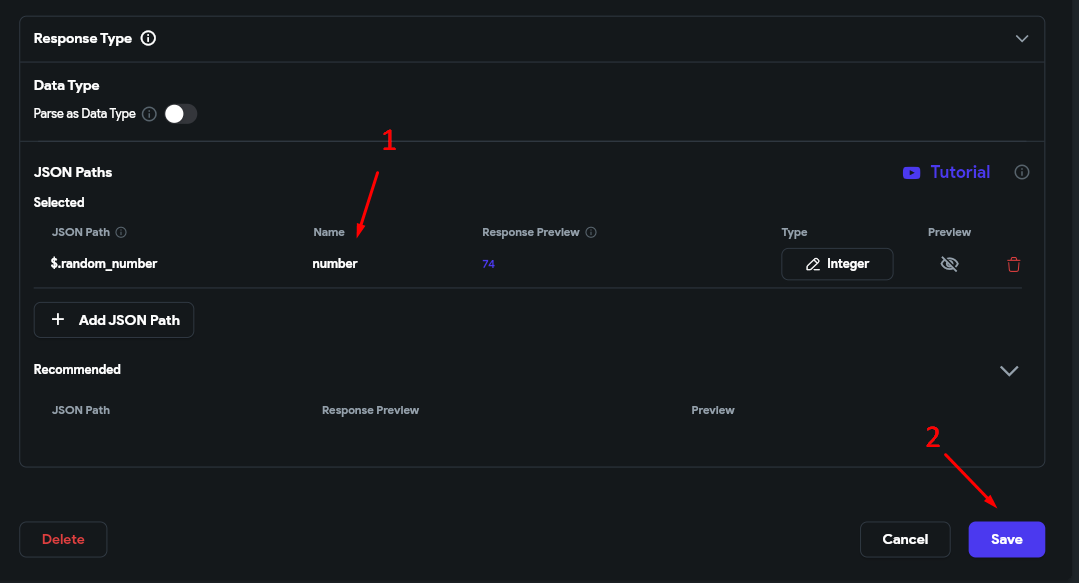Click the info icon beside Response Type

(148, 39)
